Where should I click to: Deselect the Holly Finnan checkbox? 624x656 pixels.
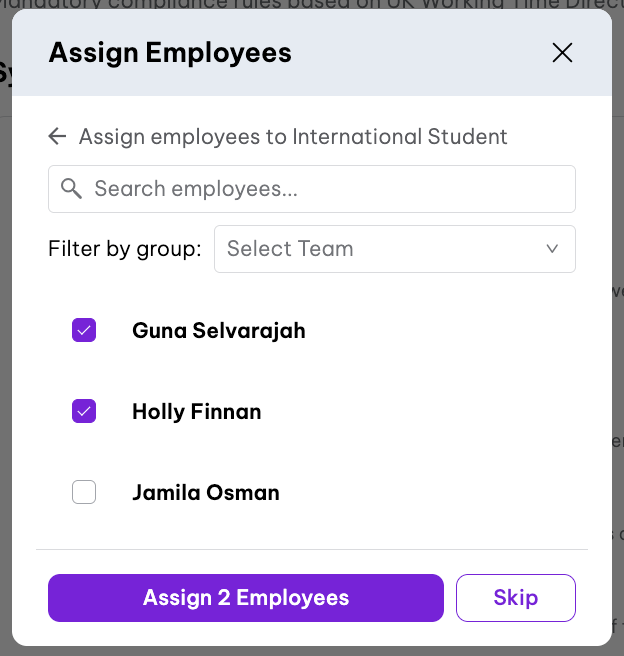(84, 411)
